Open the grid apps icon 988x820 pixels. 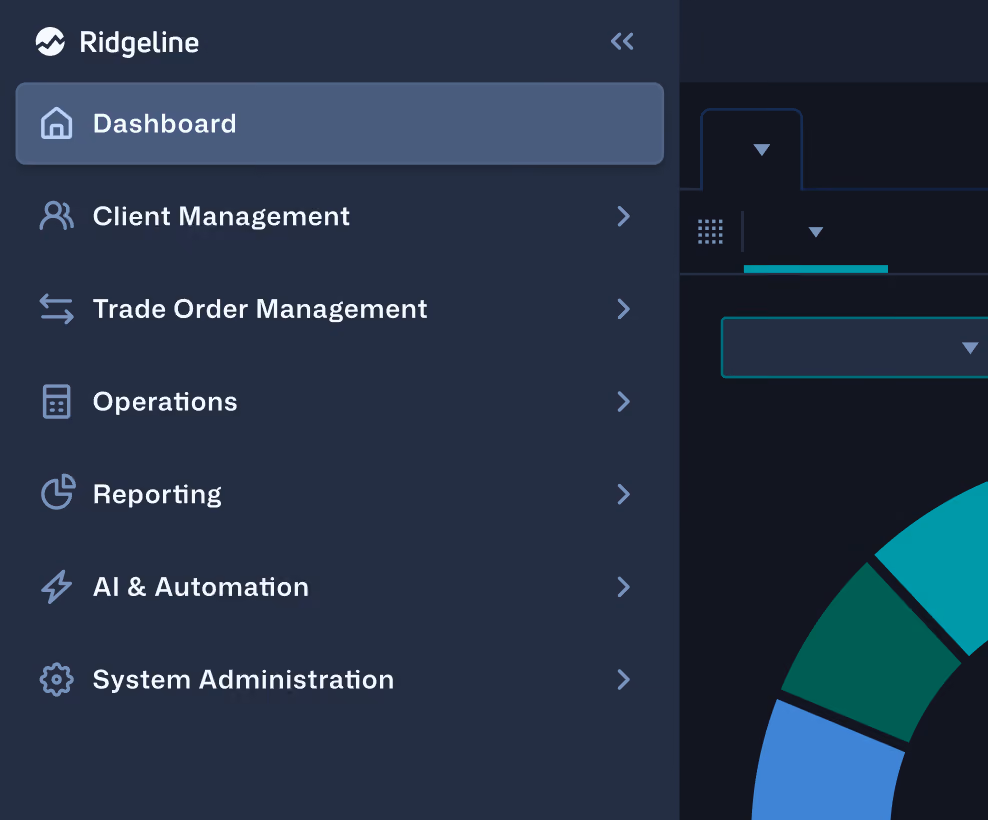(710, 231)
